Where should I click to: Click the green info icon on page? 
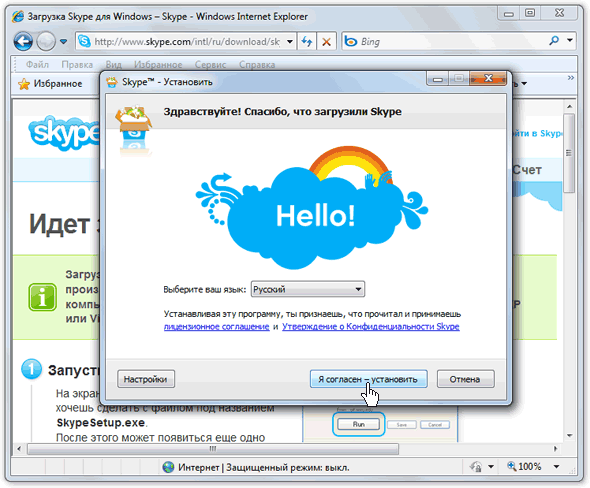43,297
